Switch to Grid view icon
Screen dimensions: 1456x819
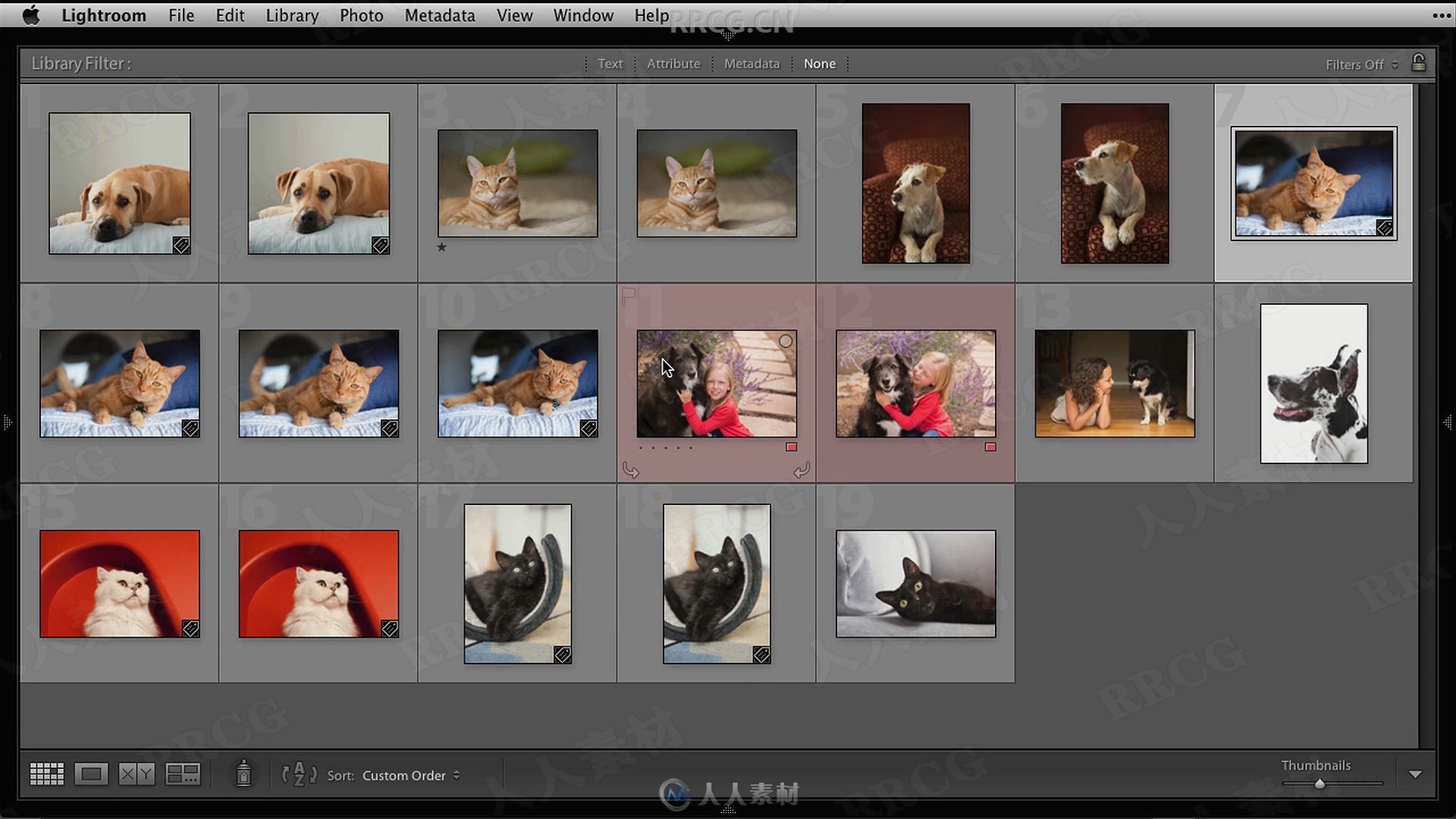(47, 774)
